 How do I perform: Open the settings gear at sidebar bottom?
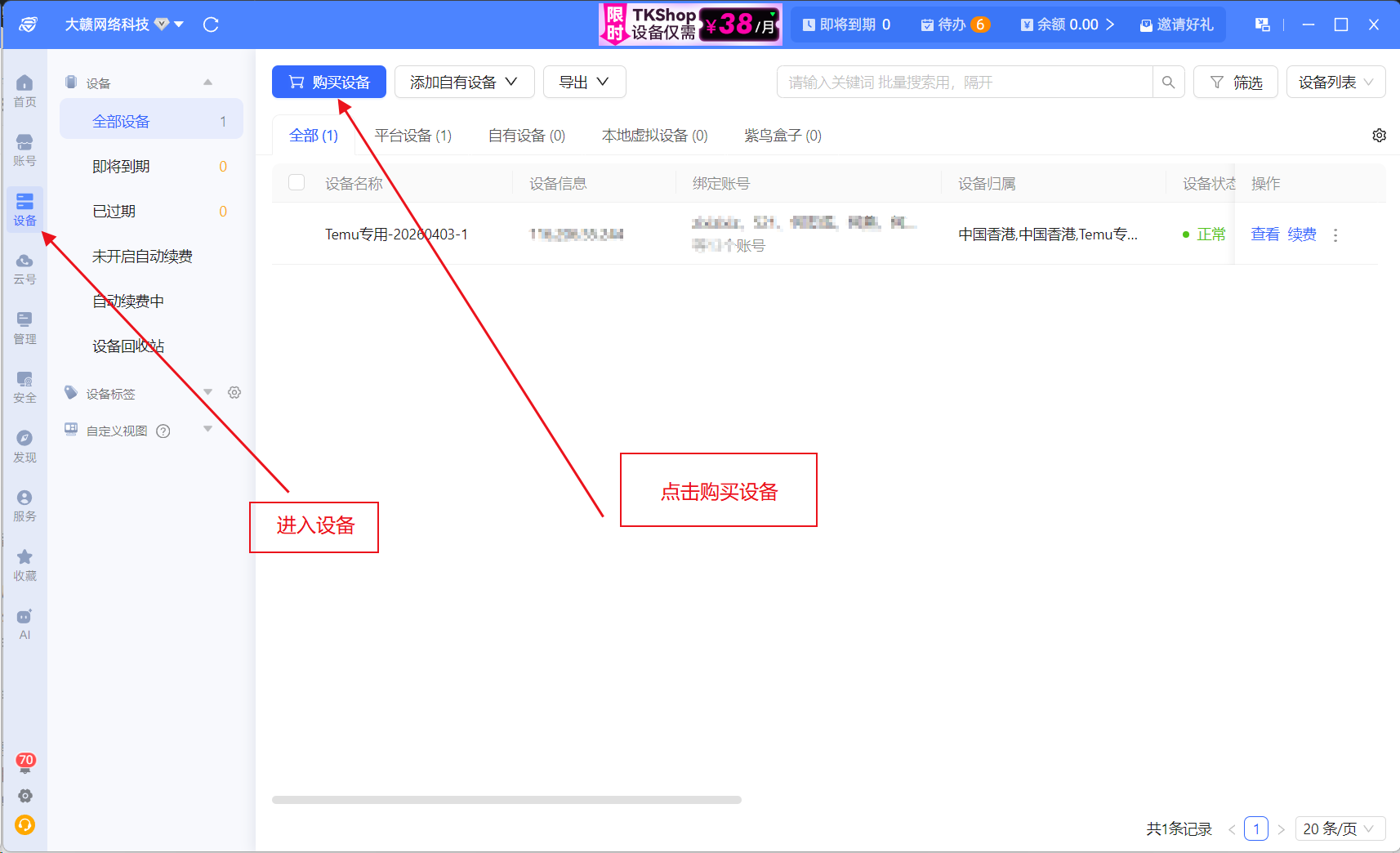[x=25, y=796]
